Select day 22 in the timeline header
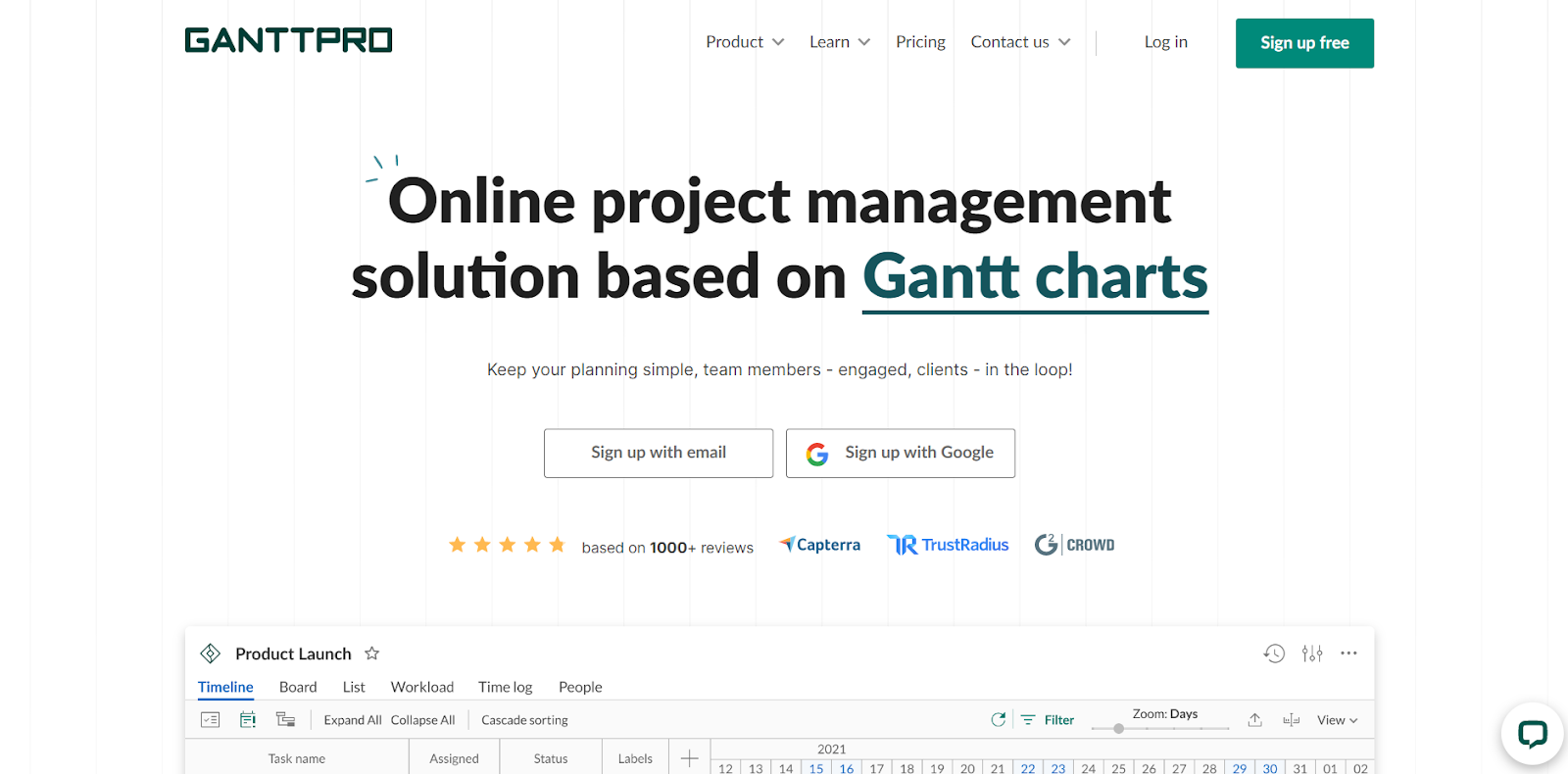 (x=1028, y=768)
